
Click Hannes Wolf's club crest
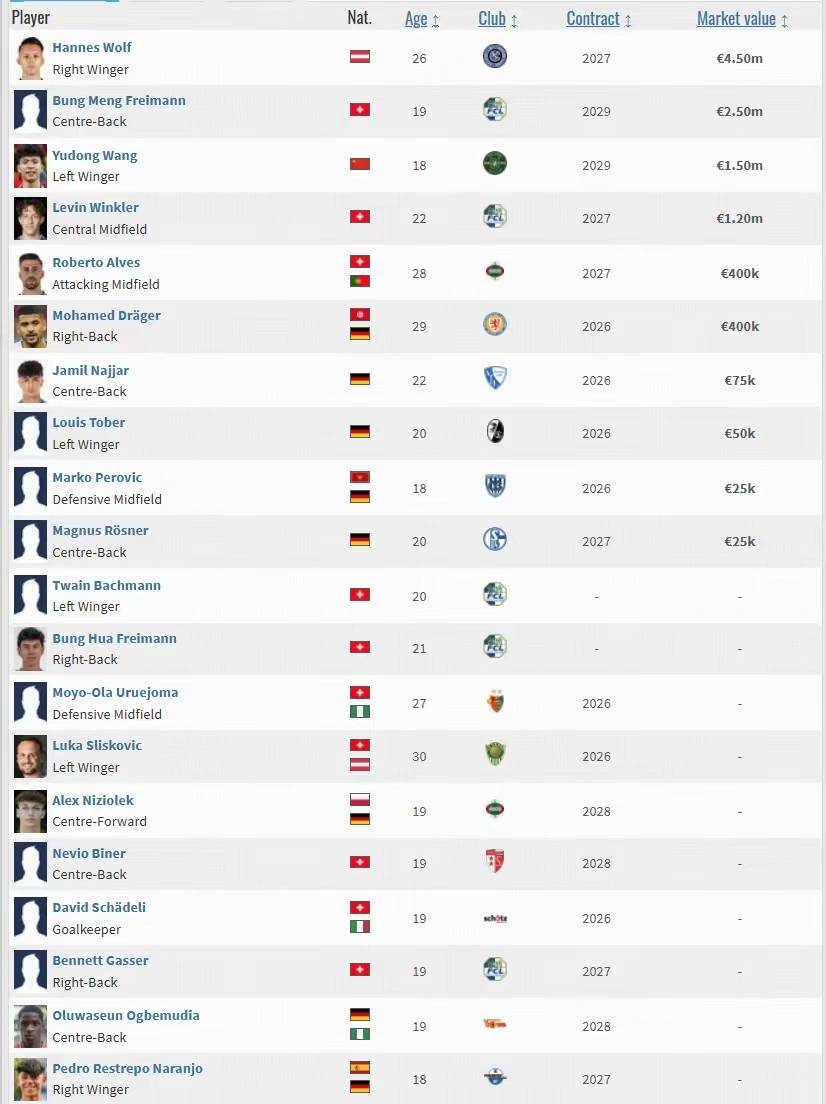click(494, 57)
